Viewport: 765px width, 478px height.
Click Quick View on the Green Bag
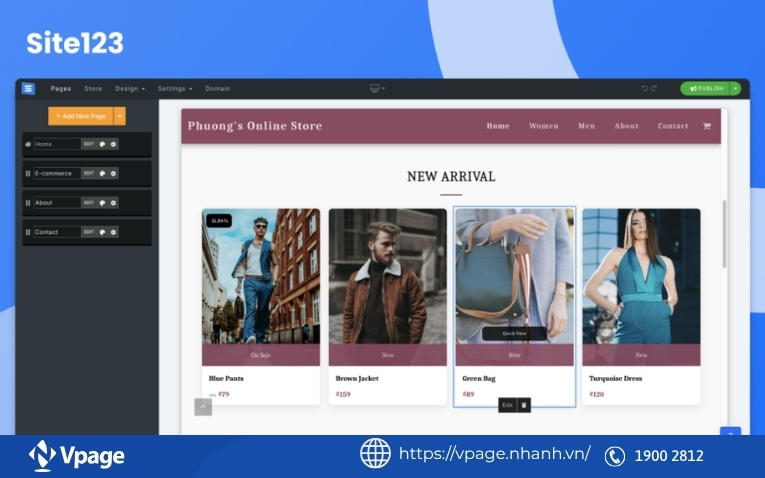[515, 334]
